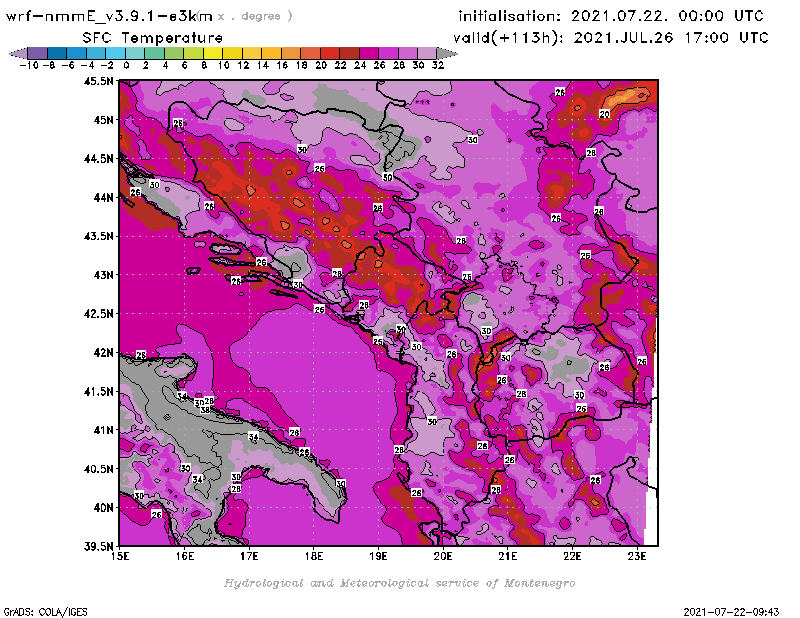Viewport: 800px width, 618px height.
Task: Click the '41.5N' latitude label
Action: click(98, 391)
